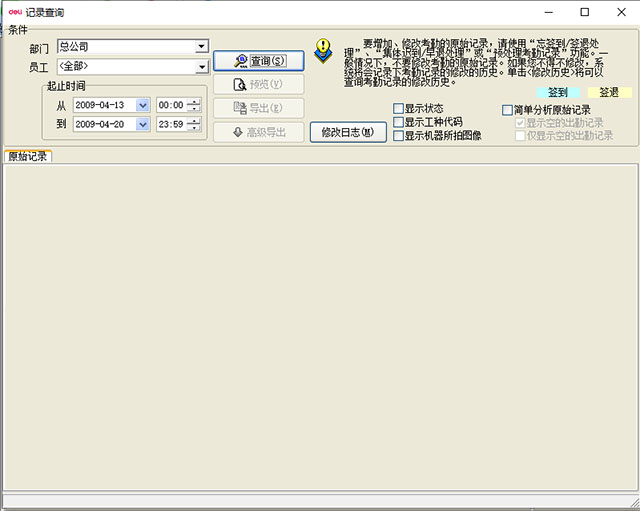
Task: Open the start date 2009-04-13 calendar dropdown
Action: (143, 105)
